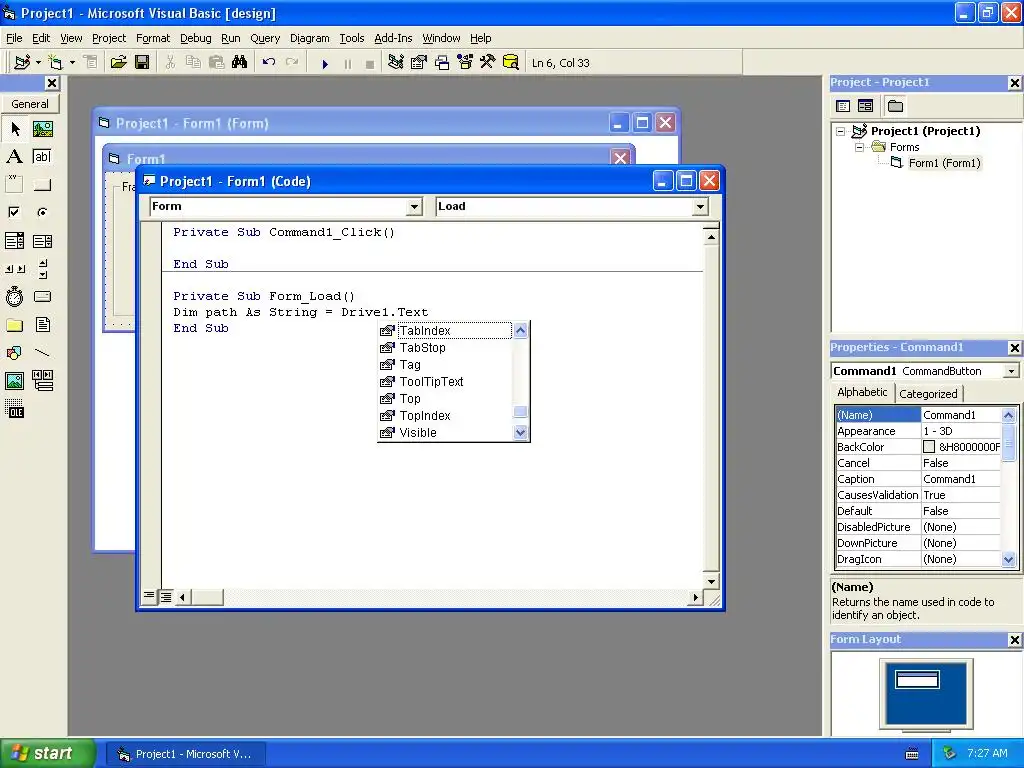Screen dimensions: 1024x768
Task: Select the Frame tool in toolbox
Action: [x=15, y=185]
